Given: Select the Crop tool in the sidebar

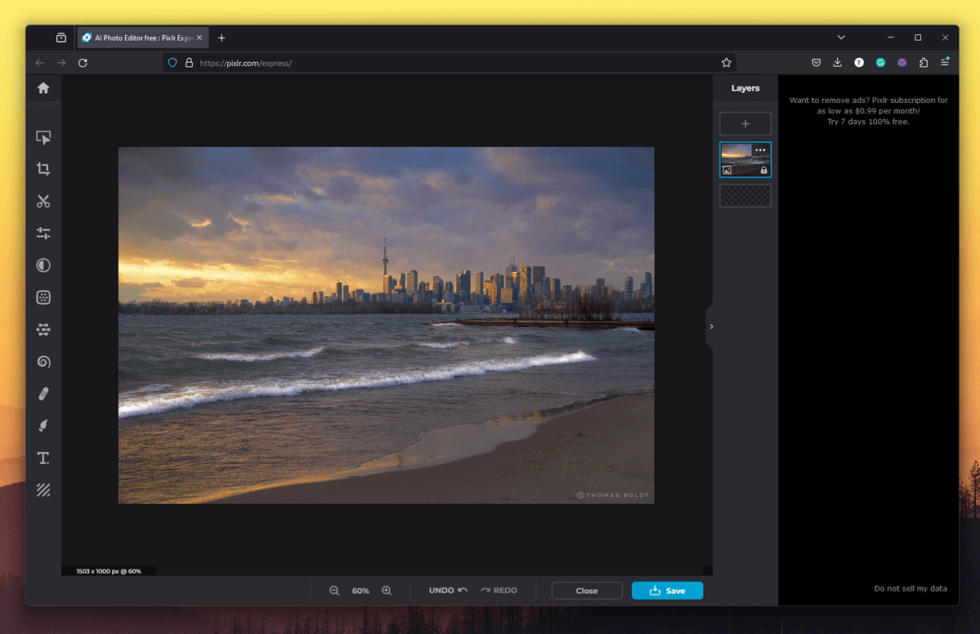Looking at the screenshot, I should 44,168.
